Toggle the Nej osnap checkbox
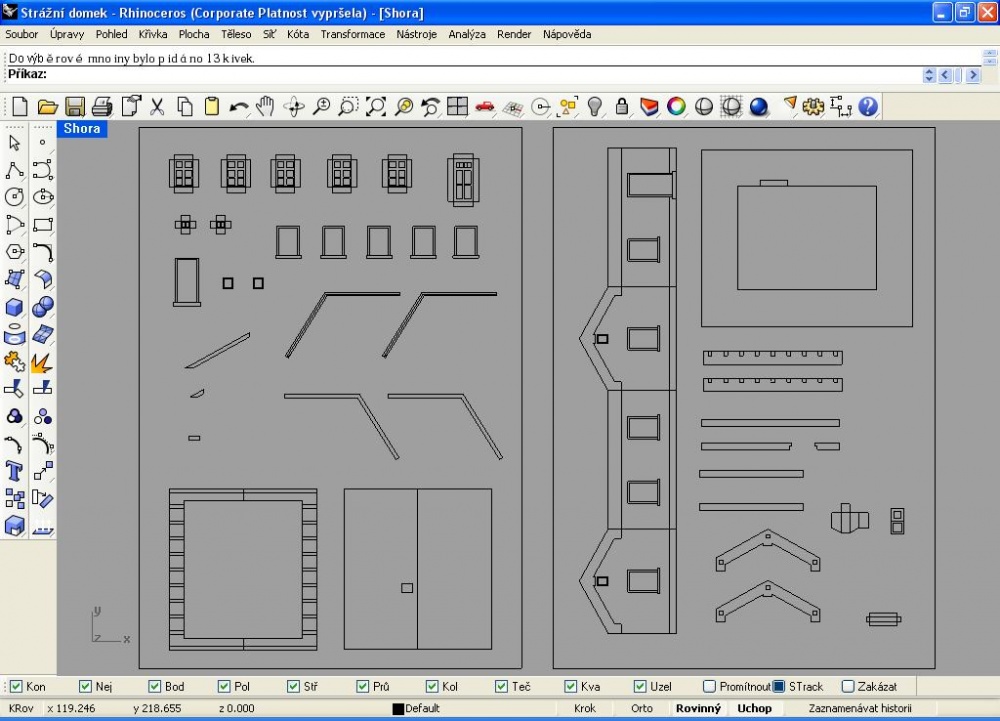1000x721 pixels. pyautogui.click(x=85, y=687)
